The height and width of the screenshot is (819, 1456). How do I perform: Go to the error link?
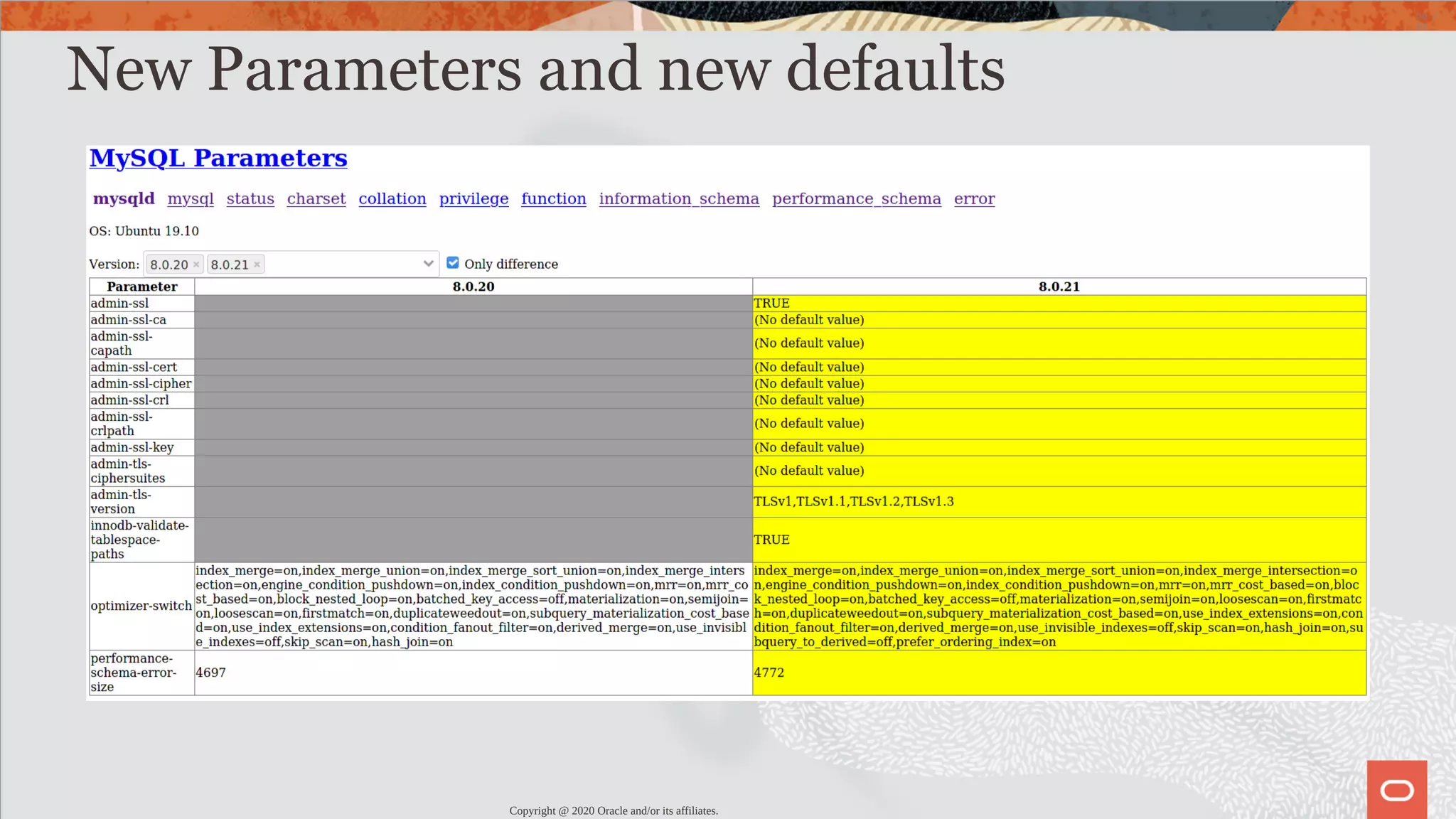(x=974, y=199)
